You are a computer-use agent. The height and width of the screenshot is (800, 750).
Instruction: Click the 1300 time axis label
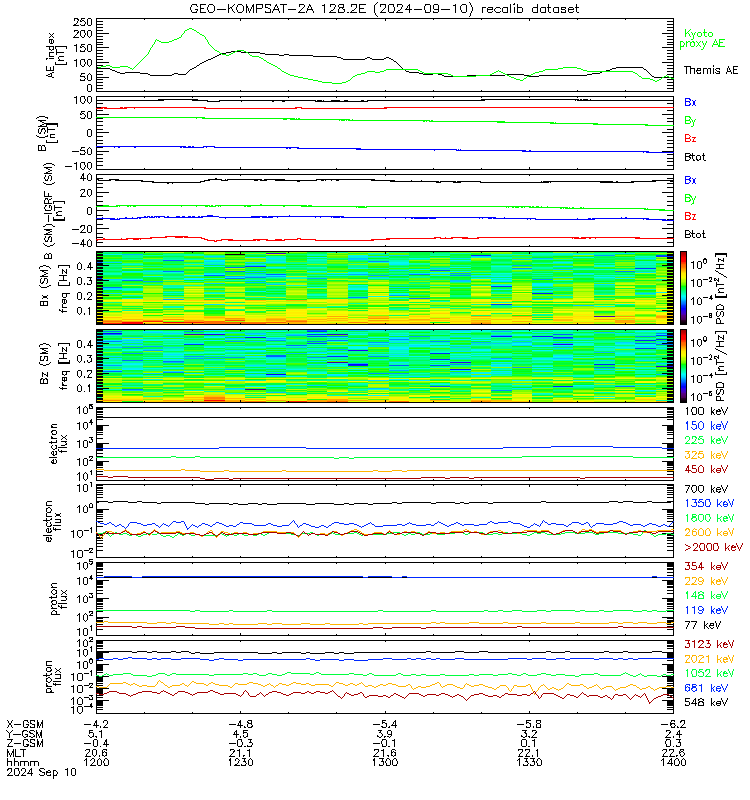(x=385, y=762)
